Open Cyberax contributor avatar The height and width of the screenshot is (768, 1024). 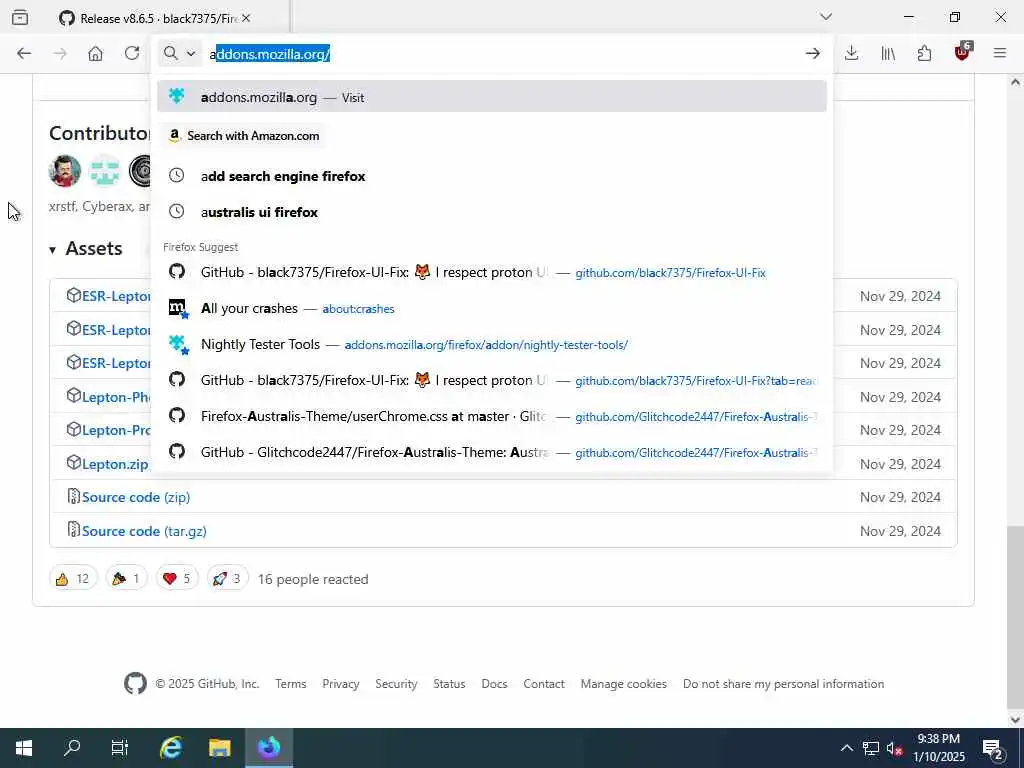tap(104, 171)
